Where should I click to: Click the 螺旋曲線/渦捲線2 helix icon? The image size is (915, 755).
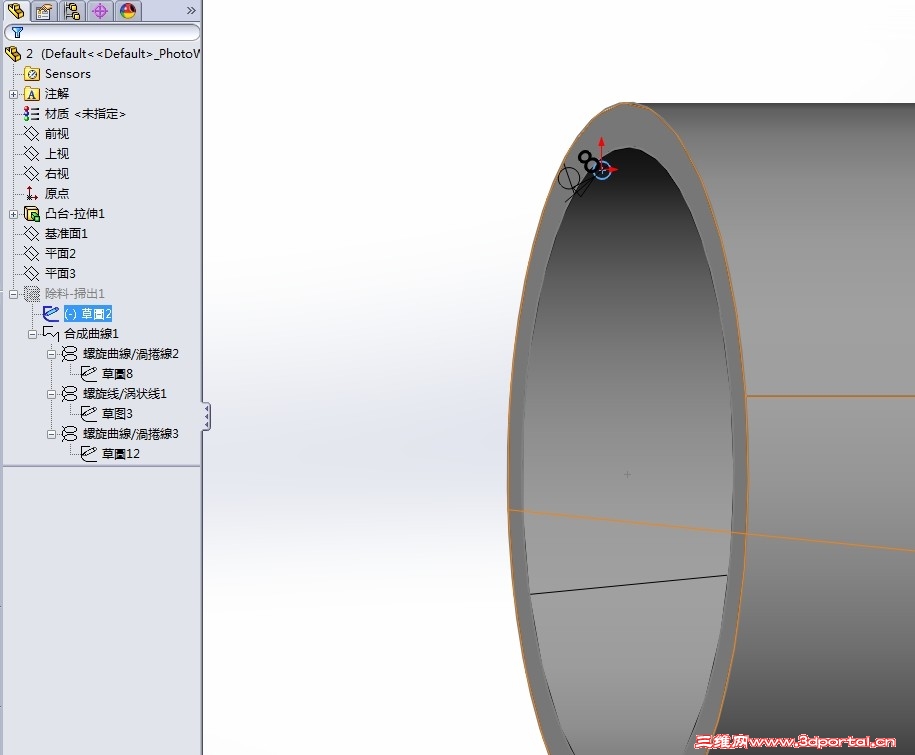coord(69,354)
